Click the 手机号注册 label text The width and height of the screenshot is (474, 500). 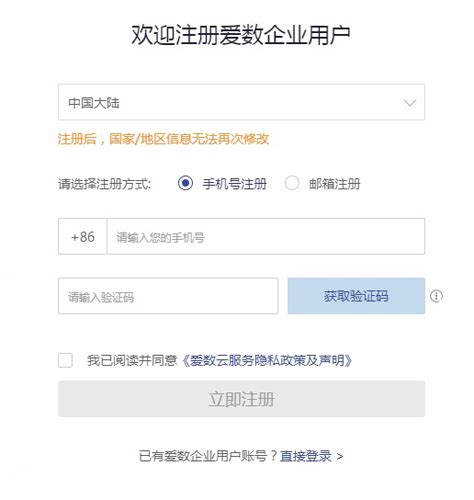(235, 184)
